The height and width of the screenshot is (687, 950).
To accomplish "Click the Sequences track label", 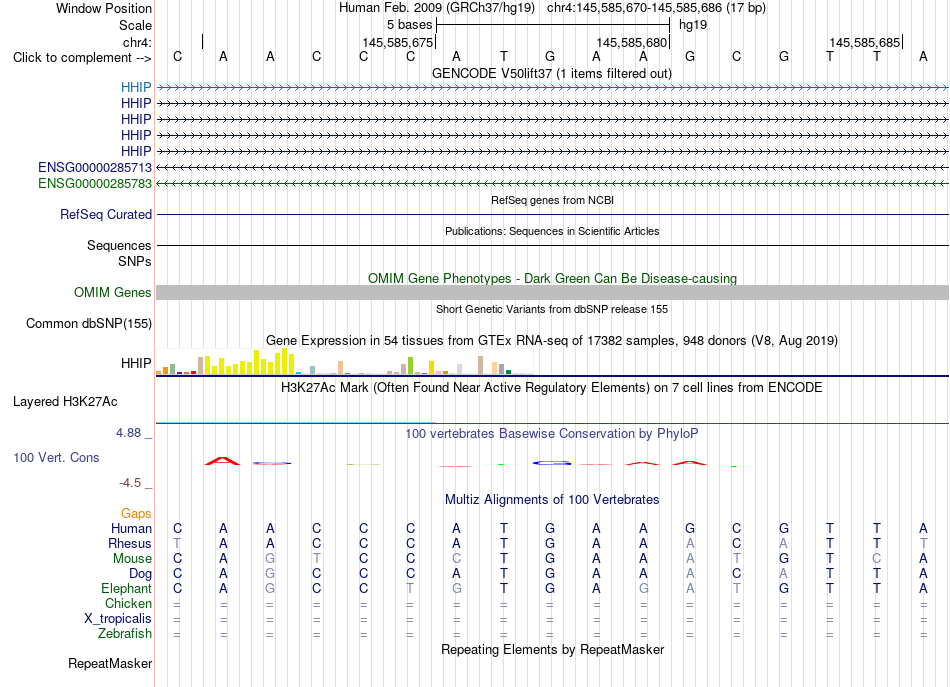I will click(119, 245).
